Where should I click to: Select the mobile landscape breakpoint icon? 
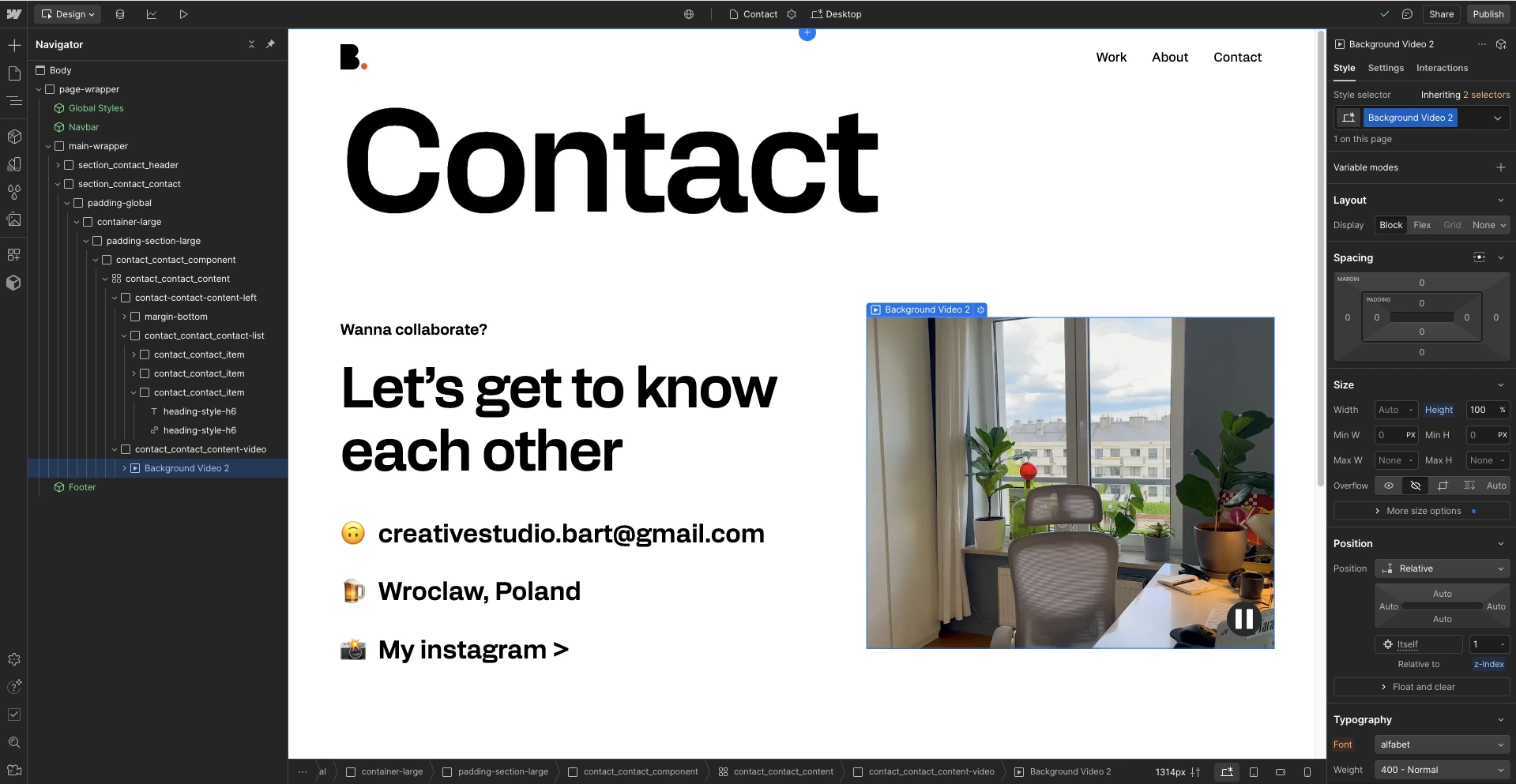(x=1281, y=772)
